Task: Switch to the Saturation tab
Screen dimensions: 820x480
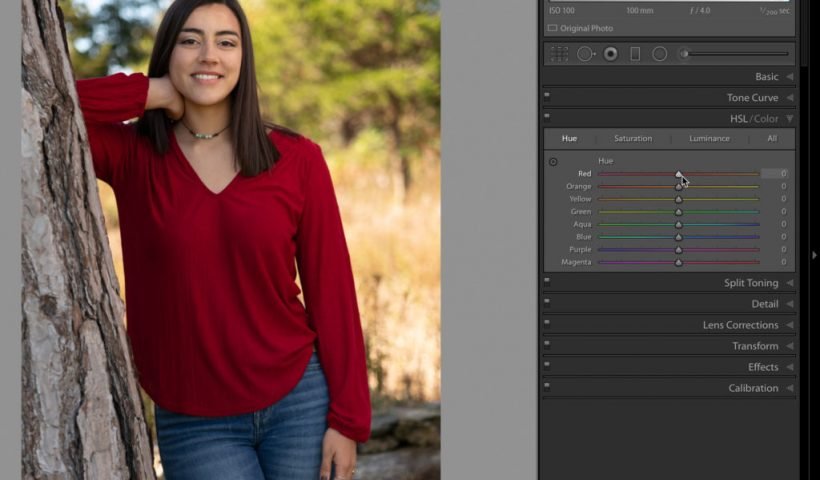Action: (632, 139)
